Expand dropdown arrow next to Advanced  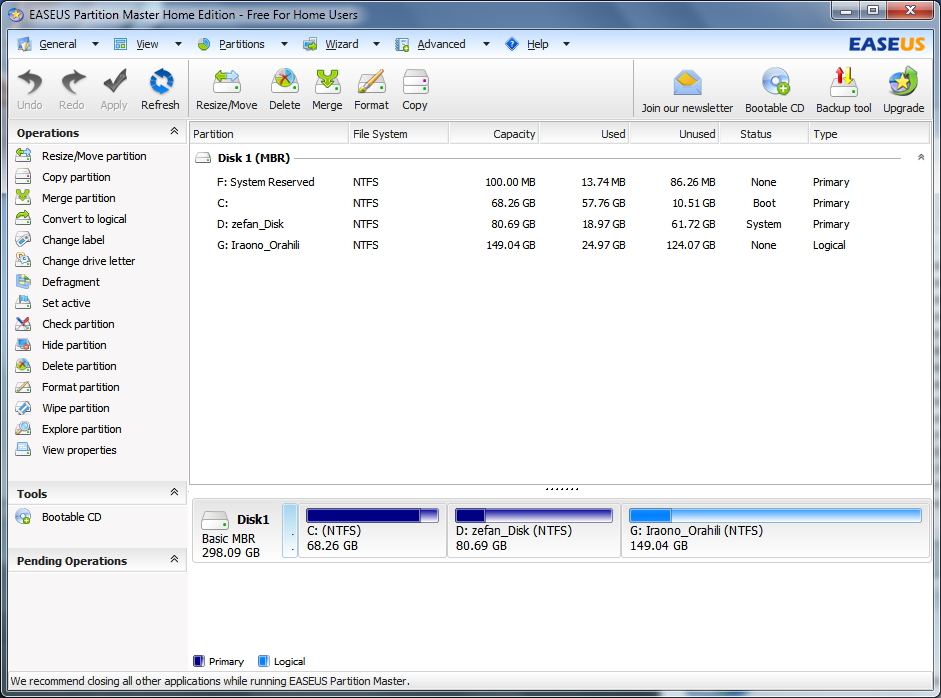(486, 44)
